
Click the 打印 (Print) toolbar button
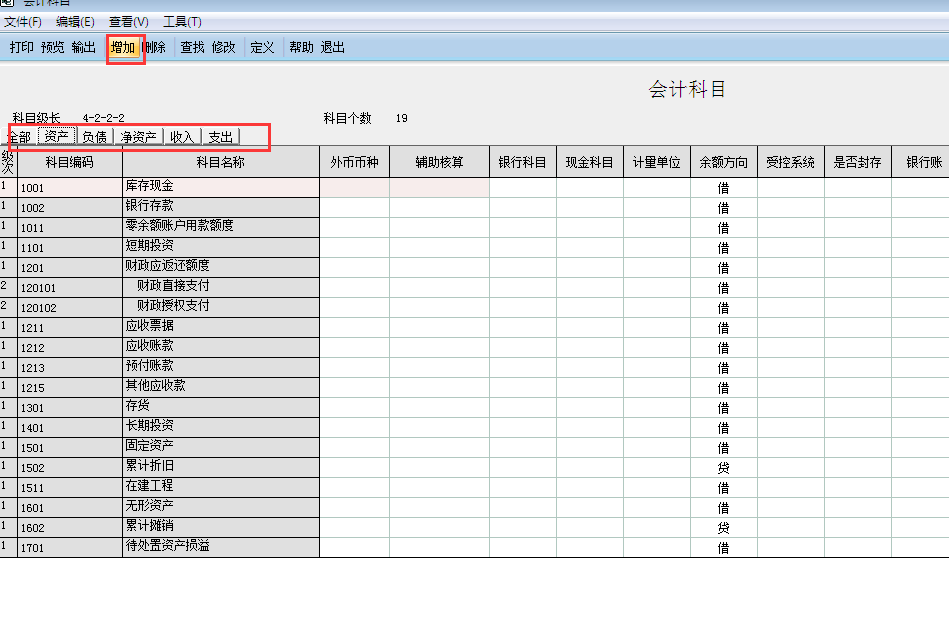22,47
